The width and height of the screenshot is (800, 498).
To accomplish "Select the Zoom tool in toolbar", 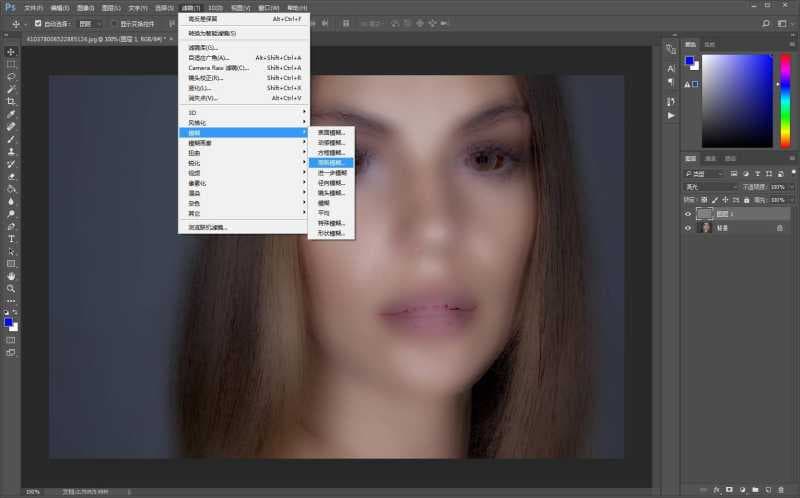I will tap(11, 289).
